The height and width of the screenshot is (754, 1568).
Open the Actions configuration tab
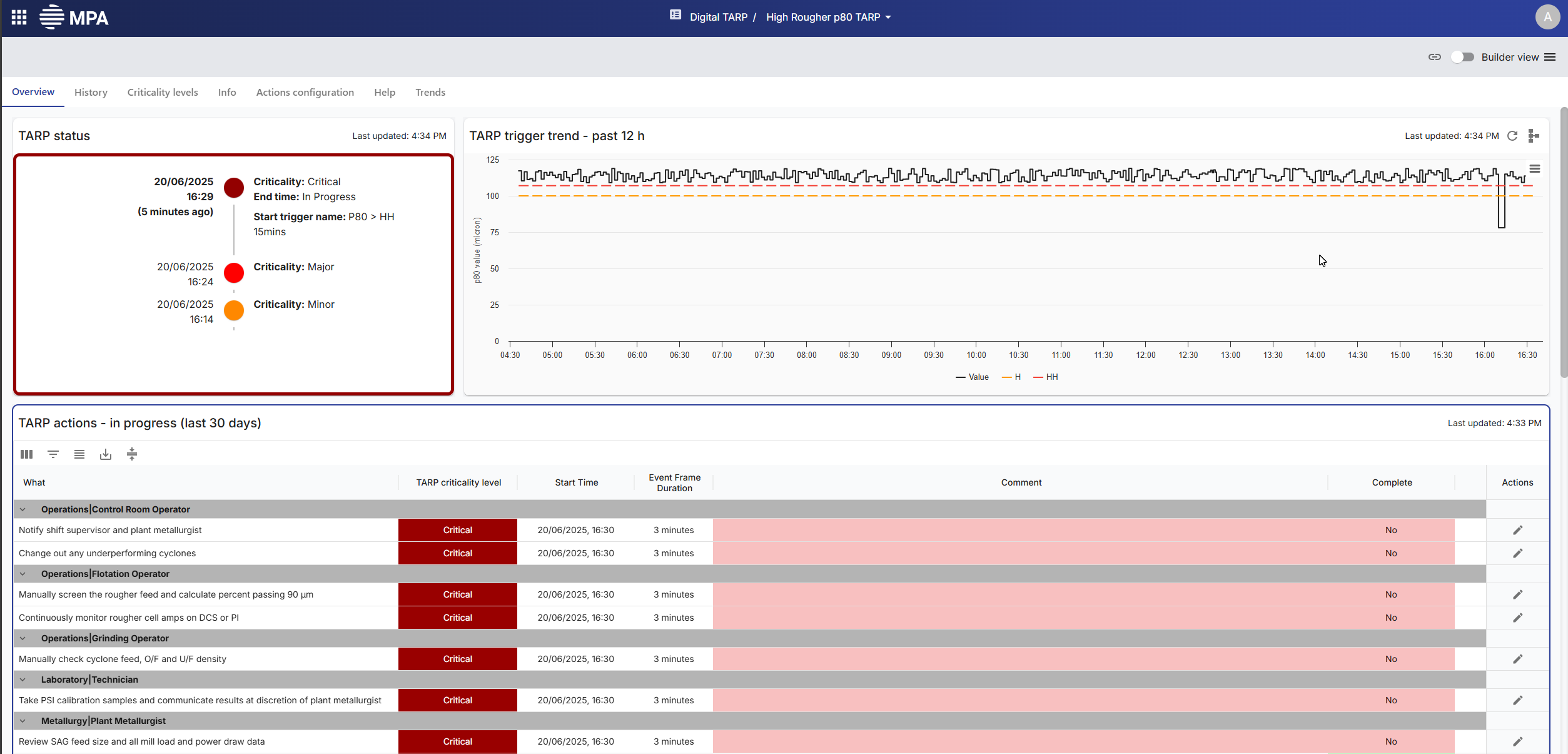coord(305,92)
